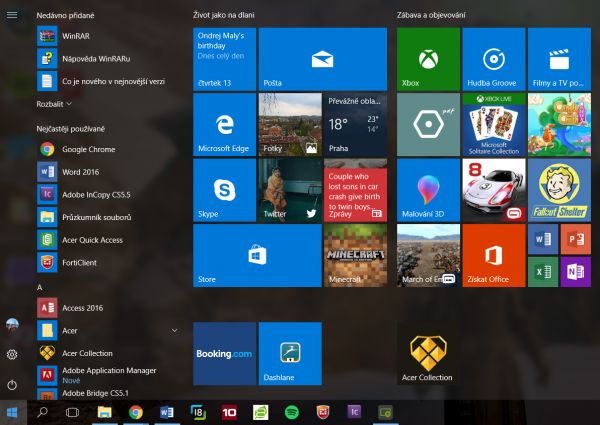Open File Explorer from the taskbar
600x425 pixels.
(x=104, y=412)
